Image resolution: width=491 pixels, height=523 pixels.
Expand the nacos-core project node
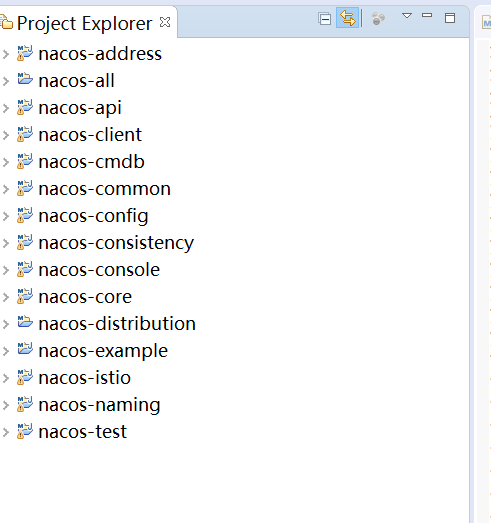6,297
